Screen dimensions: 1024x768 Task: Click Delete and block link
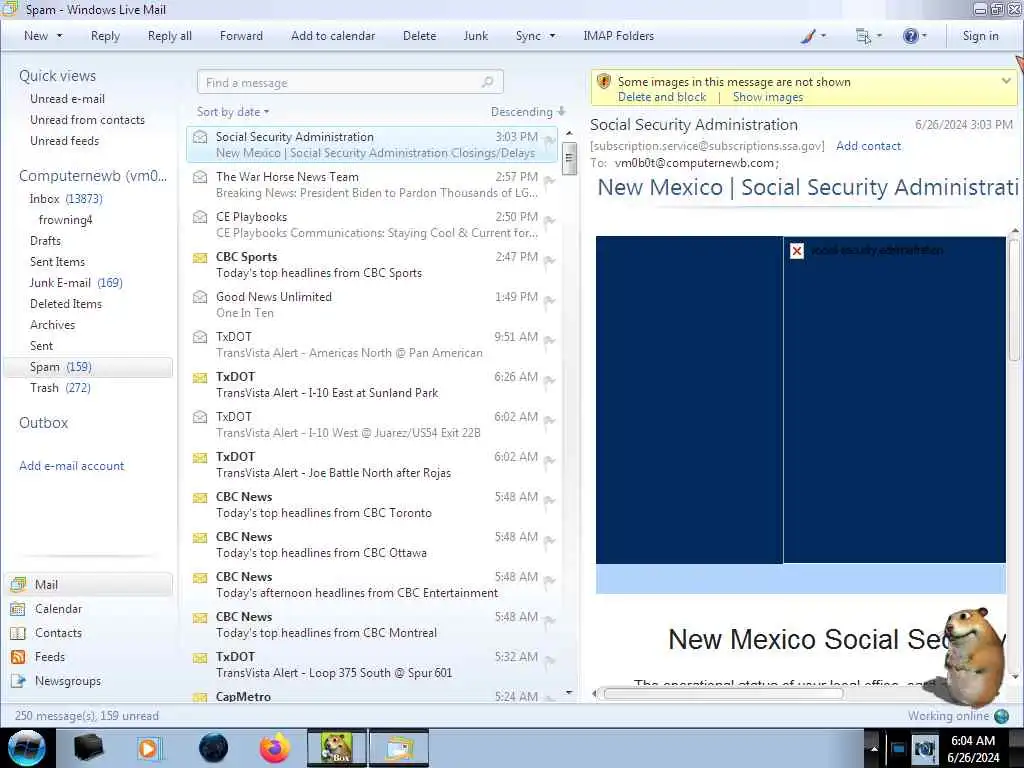pos(662,97)
